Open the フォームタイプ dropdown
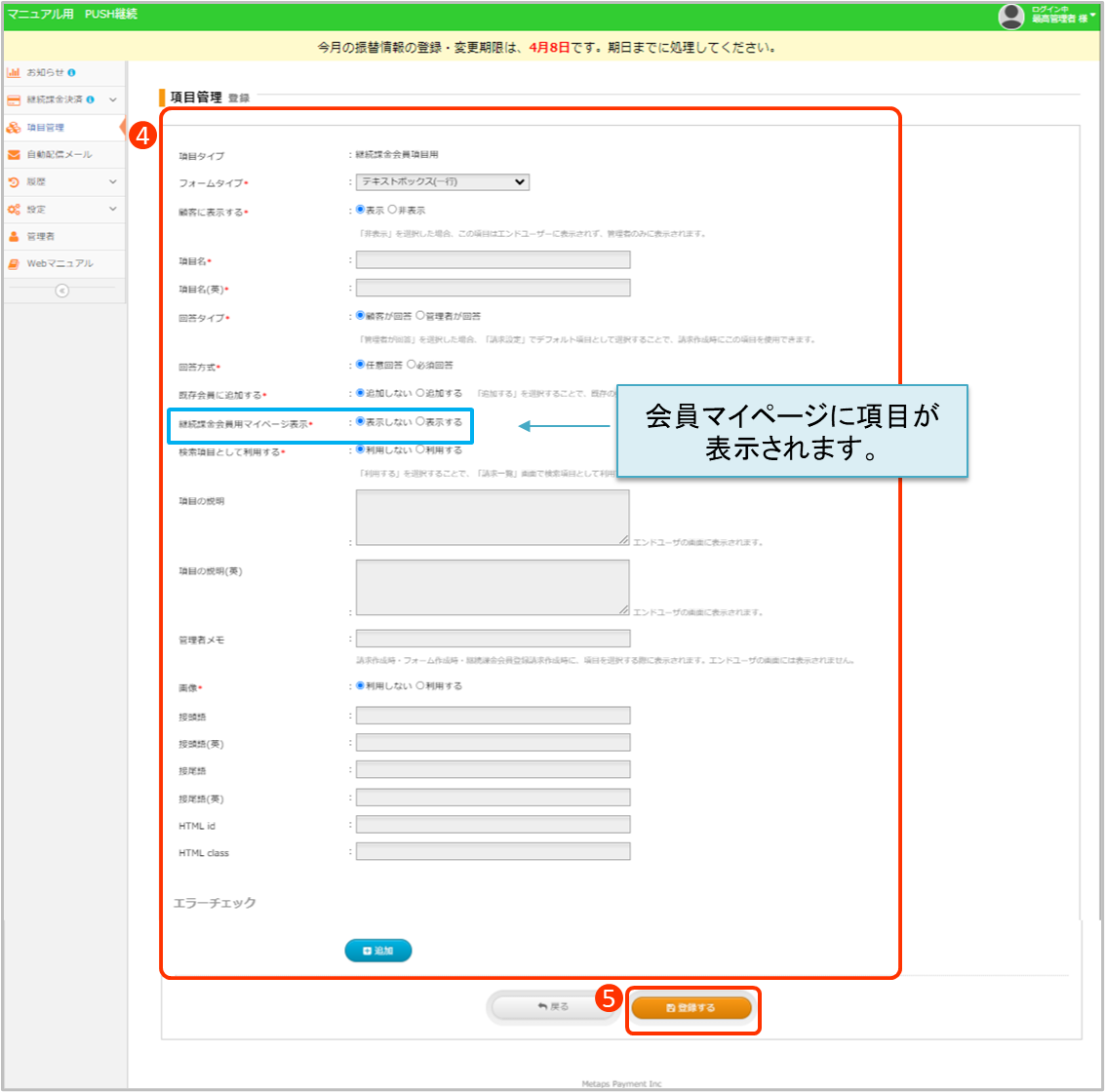 [x=443, y=182]
